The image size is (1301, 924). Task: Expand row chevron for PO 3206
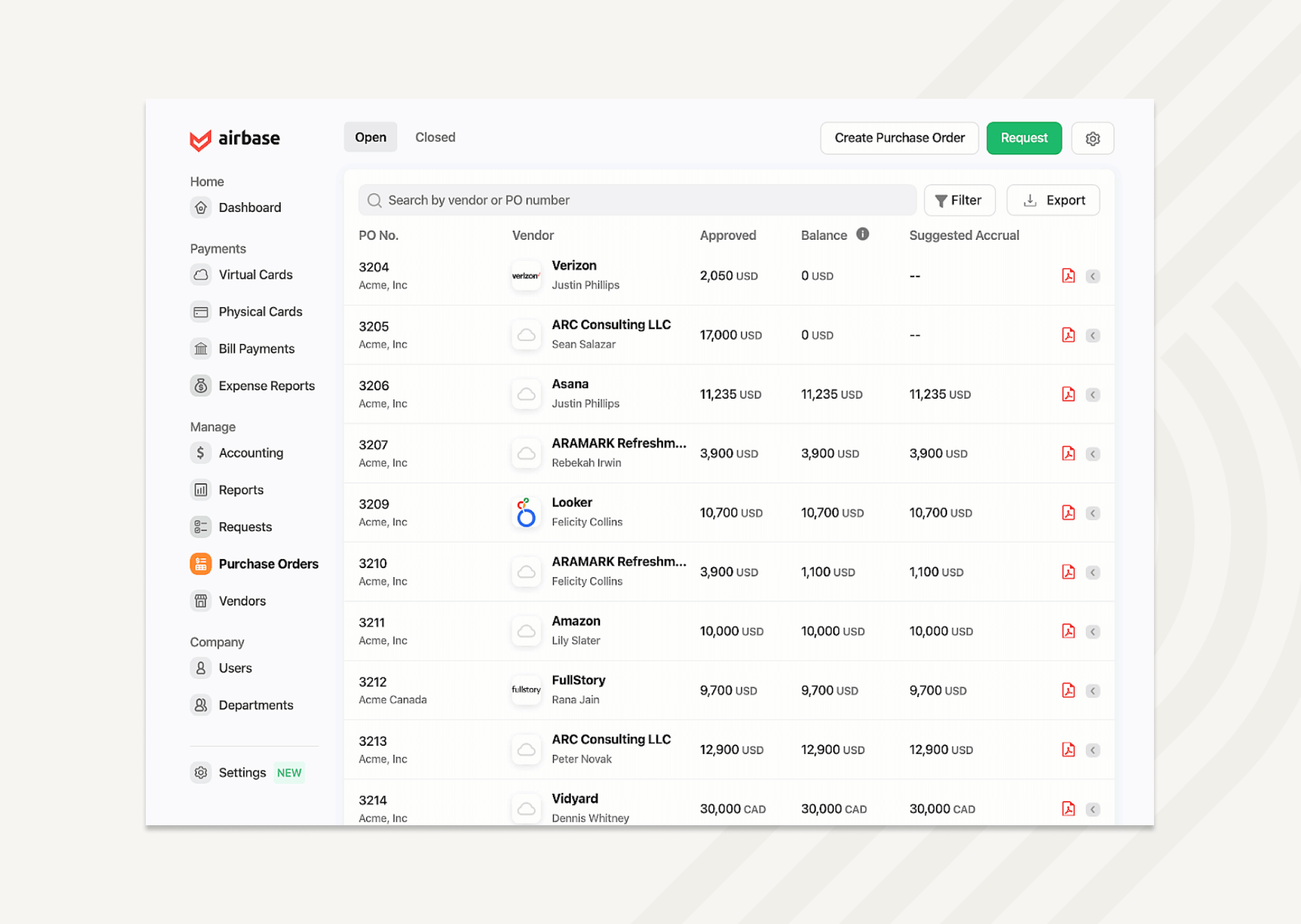[1093, 395]
